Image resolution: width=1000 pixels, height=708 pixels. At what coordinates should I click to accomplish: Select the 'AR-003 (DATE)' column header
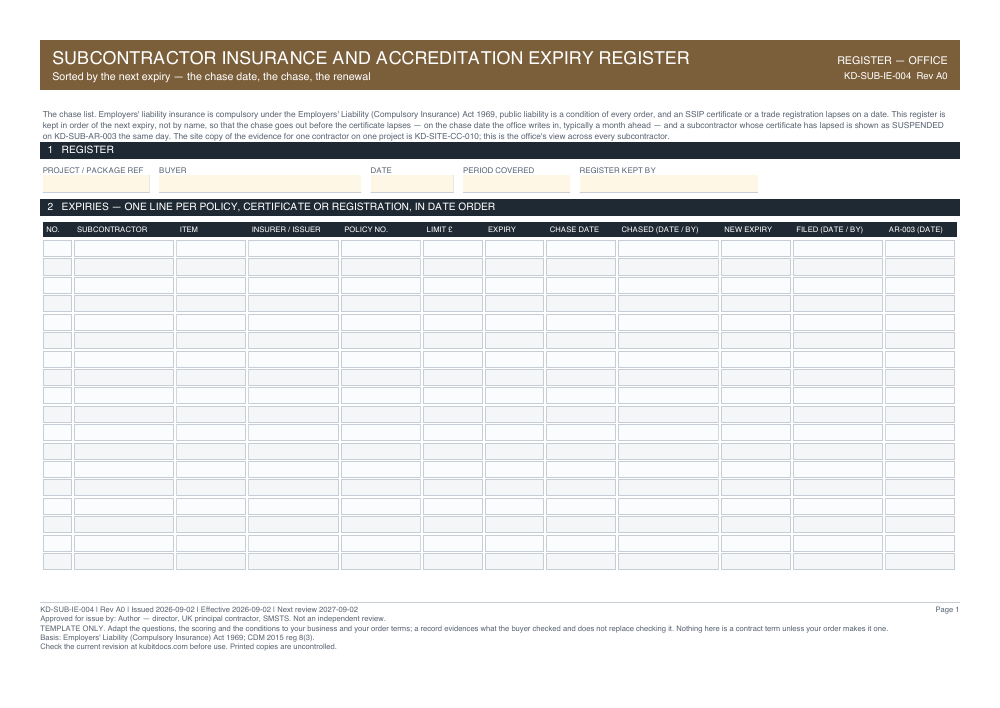pyautogui.click(x=915, y=230)
